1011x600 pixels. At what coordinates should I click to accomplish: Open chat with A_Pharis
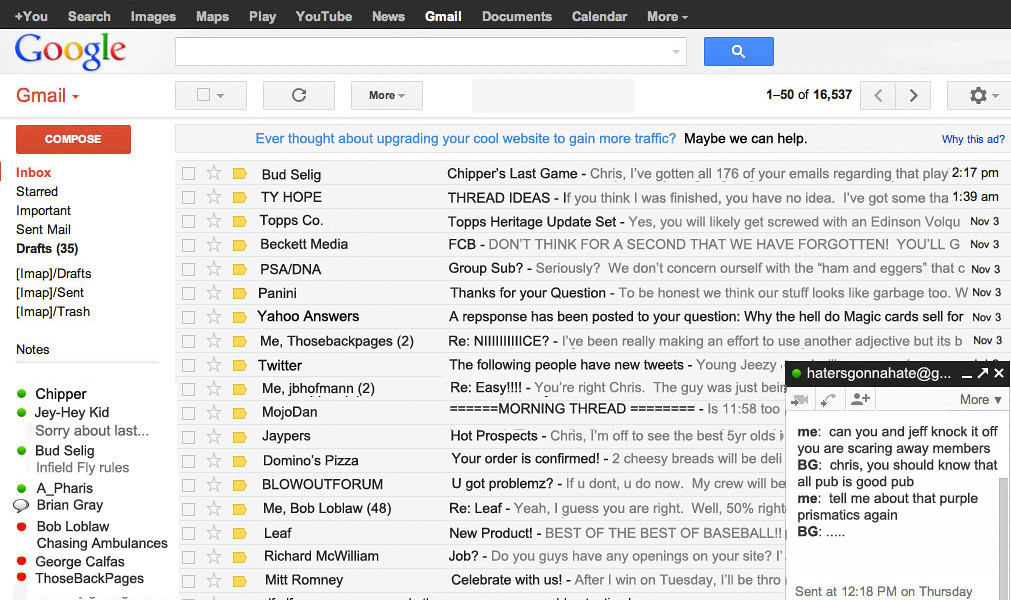coord(64,489)
